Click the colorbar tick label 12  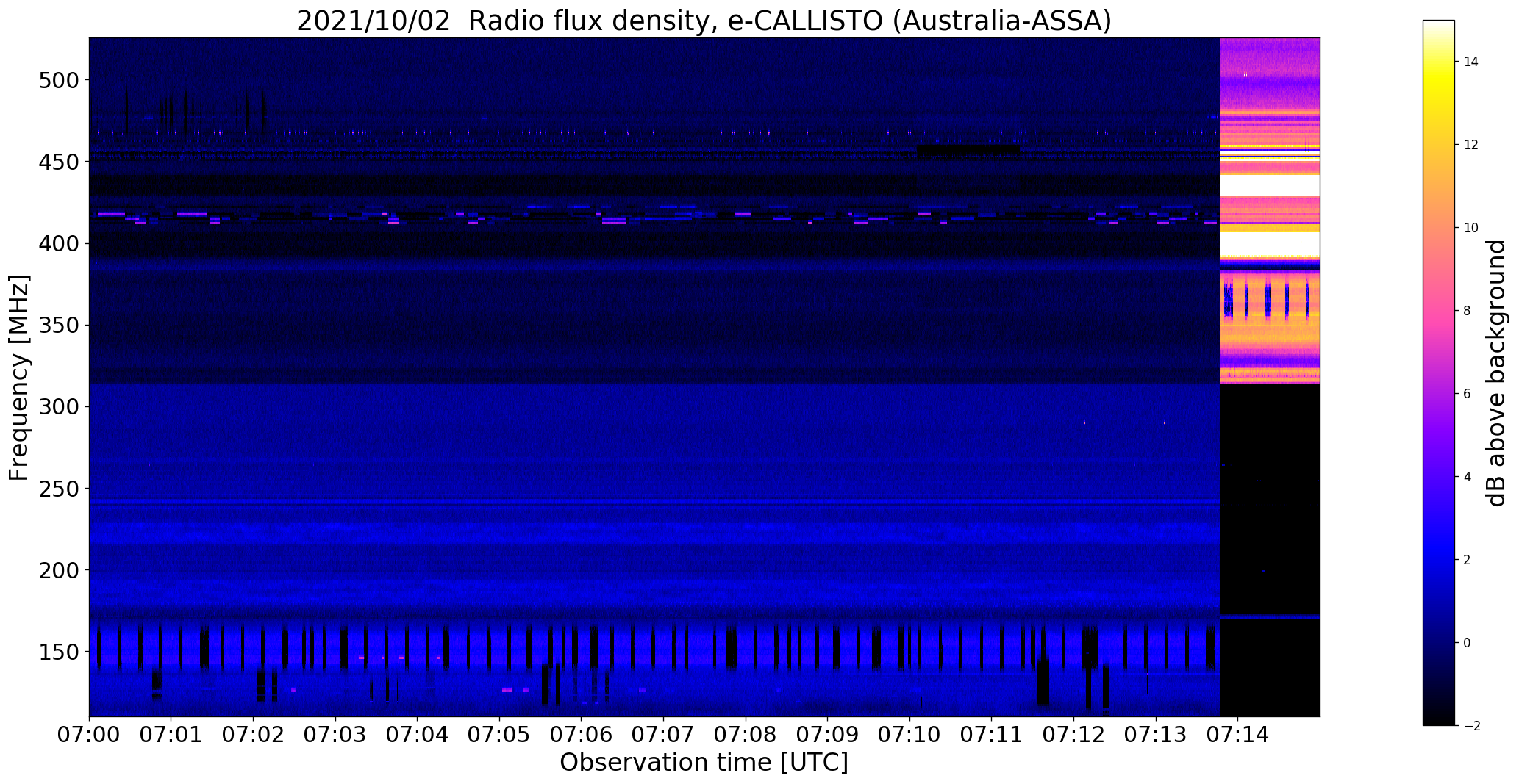coord(1471,145)
